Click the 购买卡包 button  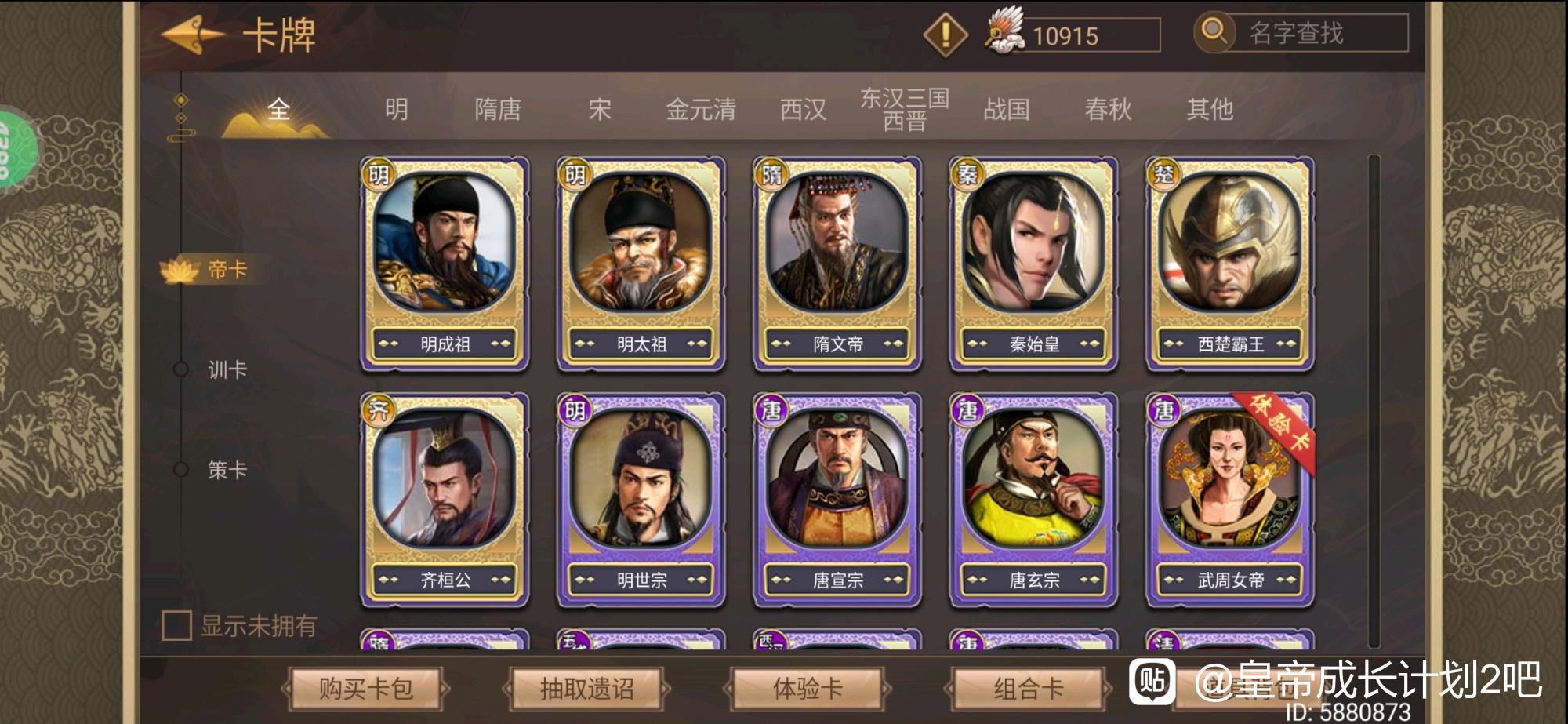coord(365,689)
